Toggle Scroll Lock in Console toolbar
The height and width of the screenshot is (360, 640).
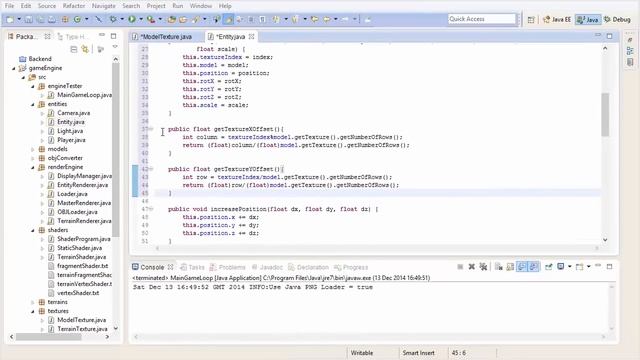[x=510, y=267]
